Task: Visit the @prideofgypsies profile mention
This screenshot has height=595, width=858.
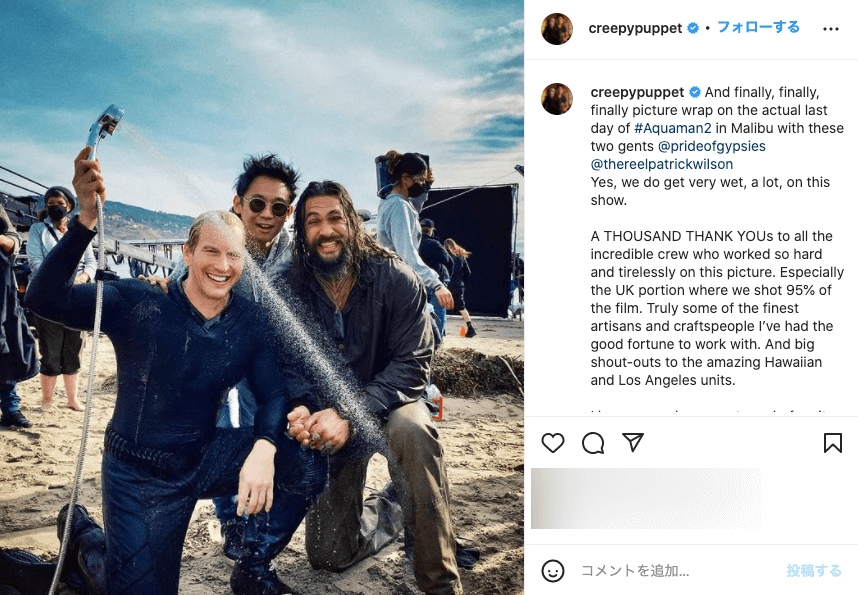Action: click(711, 146)
